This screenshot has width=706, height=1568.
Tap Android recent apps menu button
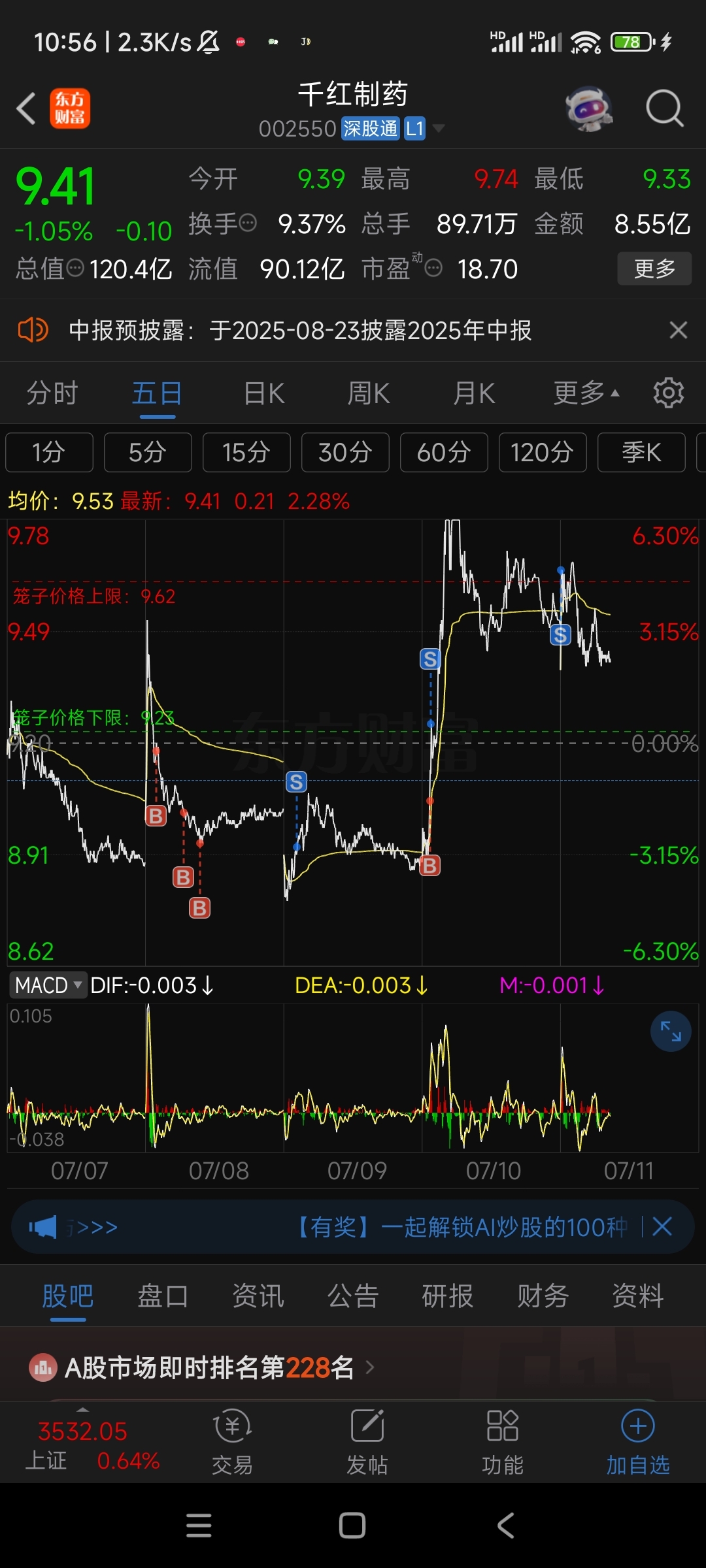pos(199,1526)
